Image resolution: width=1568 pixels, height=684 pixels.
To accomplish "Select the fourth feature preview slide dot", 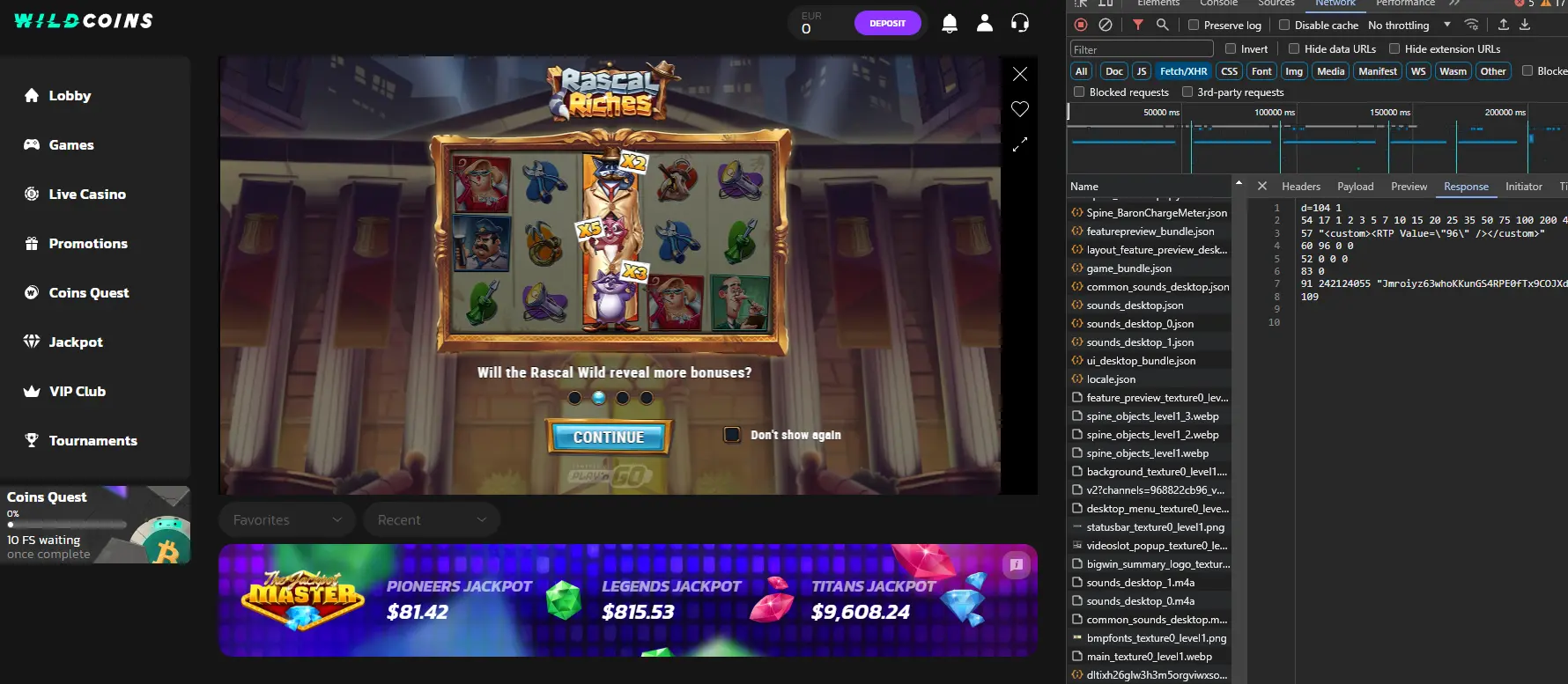I will pos(647,398).
